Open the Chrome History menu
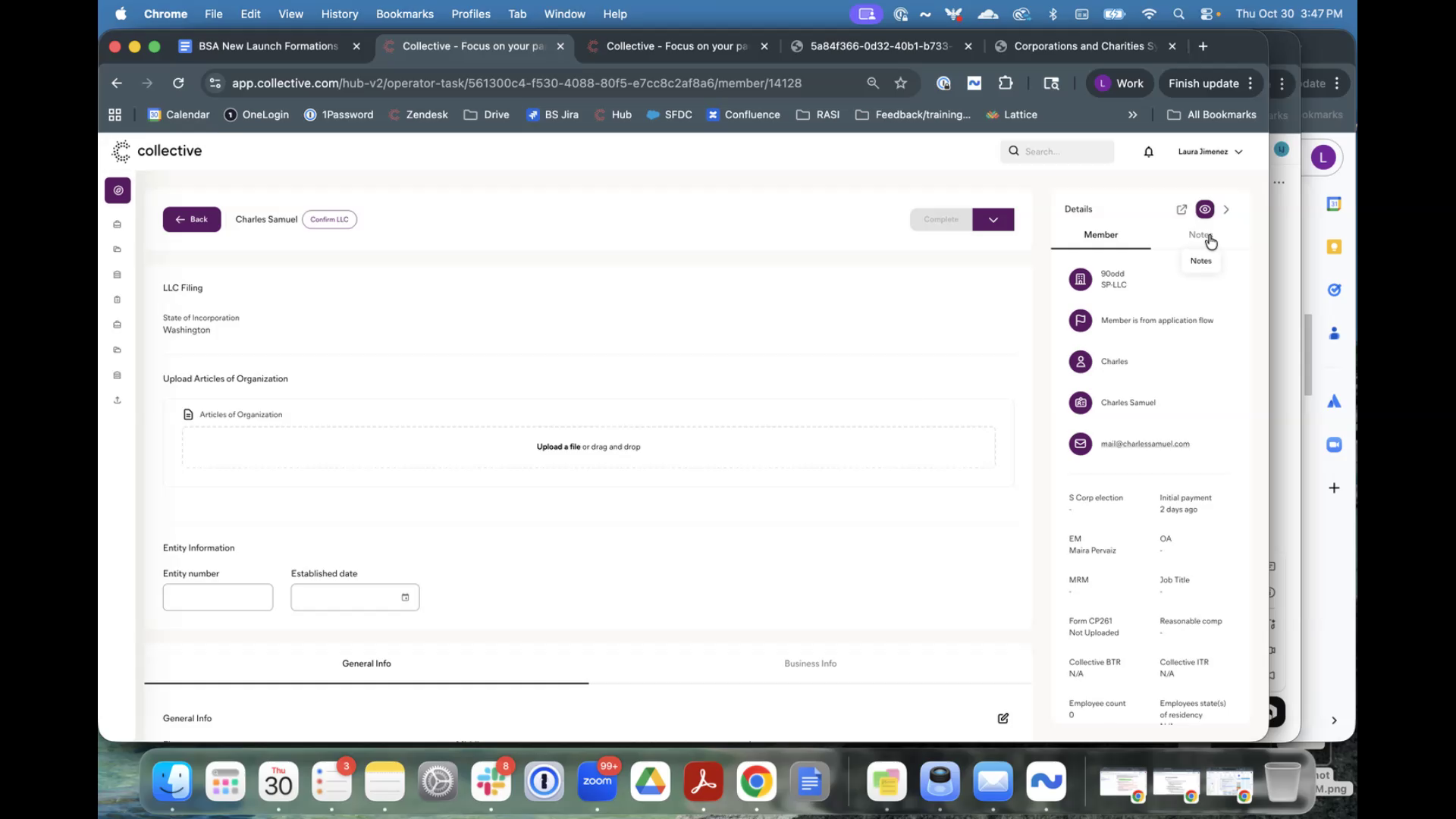 339,14
